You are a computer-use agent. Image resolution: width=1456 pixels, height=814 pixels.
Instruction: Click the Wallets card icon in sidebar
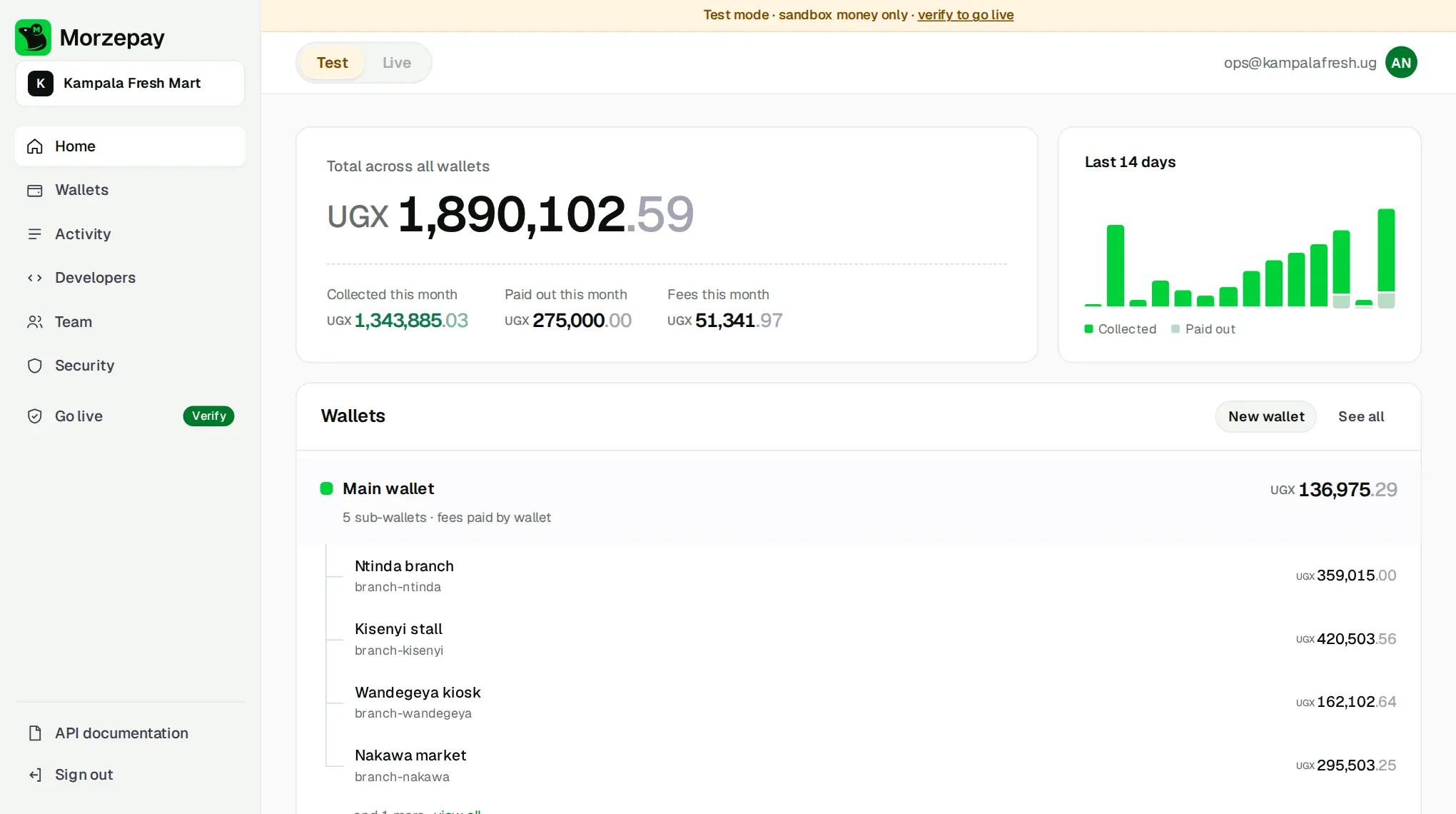coord(35,191)
